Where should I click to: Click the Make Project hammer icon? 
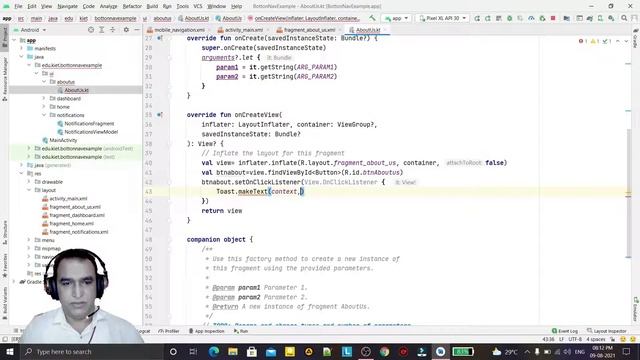tap(372, 18)
